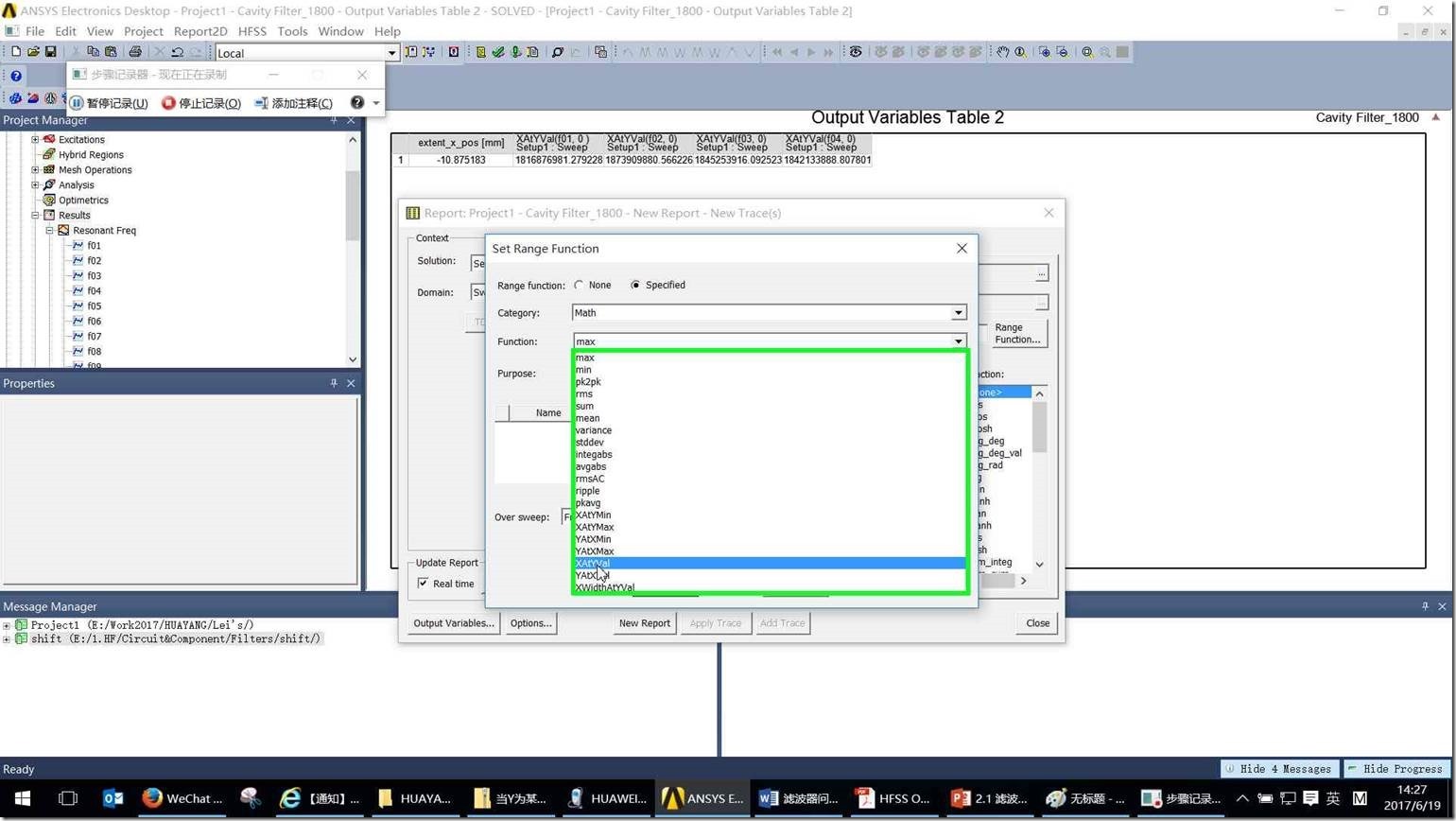The height and width of the screenshot is (821, 1456).
Task: Pin the Properties panel
Action: click(334, 383)
